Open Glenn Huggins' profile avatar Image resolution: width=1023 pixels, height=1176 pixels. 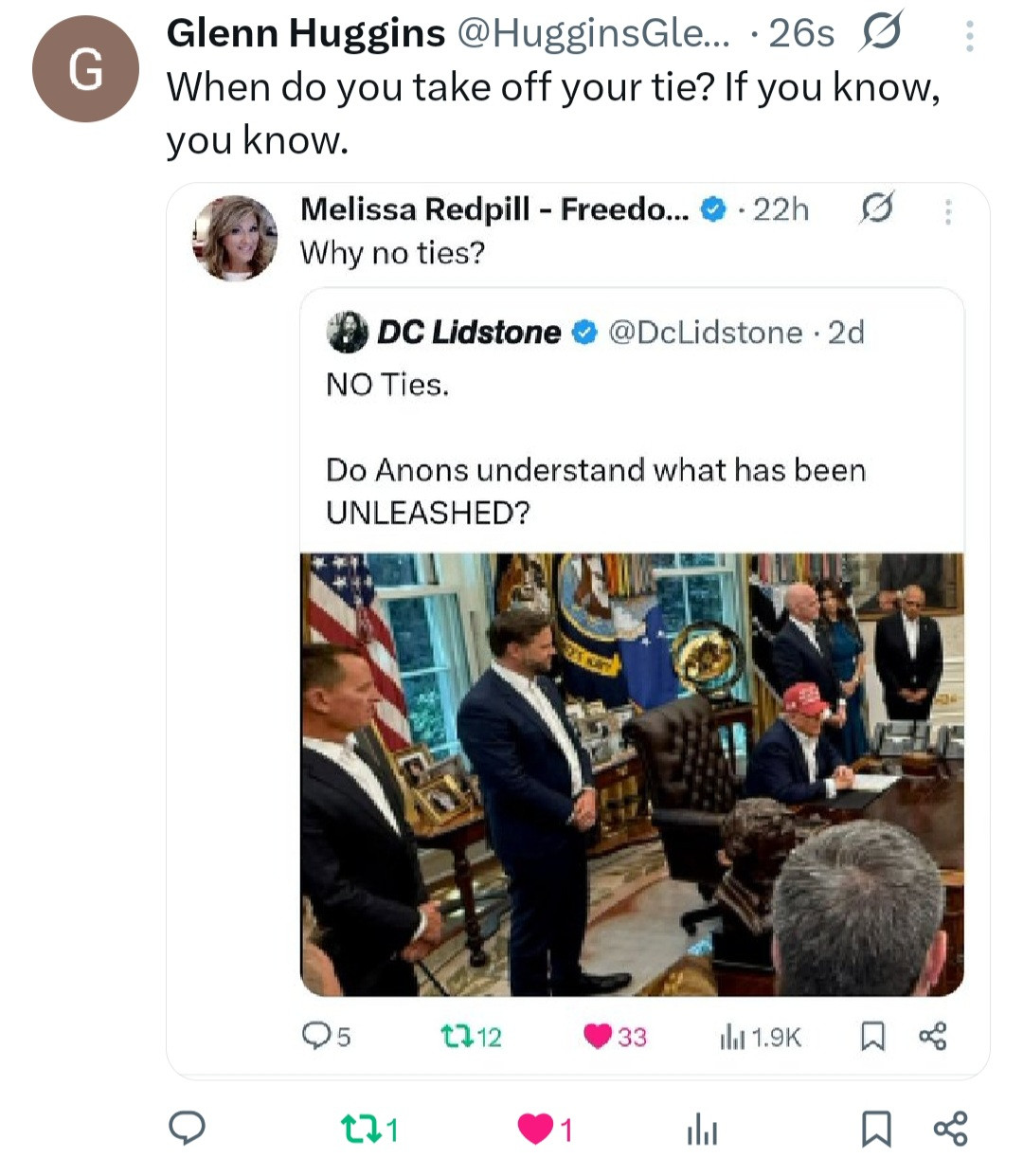coord(85,69)
